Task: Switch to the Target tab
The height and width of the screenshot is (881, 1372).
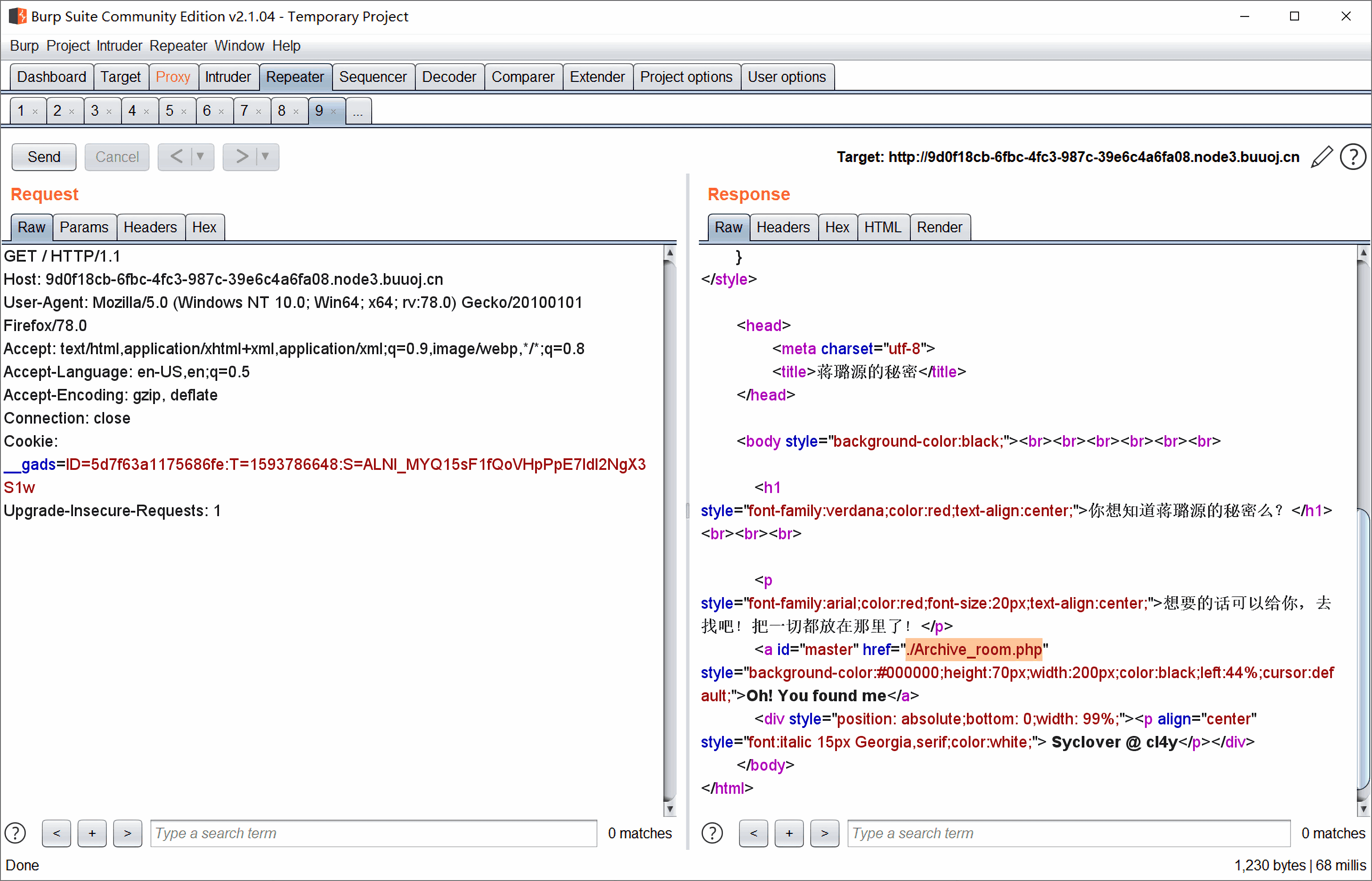Action: pos(121,77)
